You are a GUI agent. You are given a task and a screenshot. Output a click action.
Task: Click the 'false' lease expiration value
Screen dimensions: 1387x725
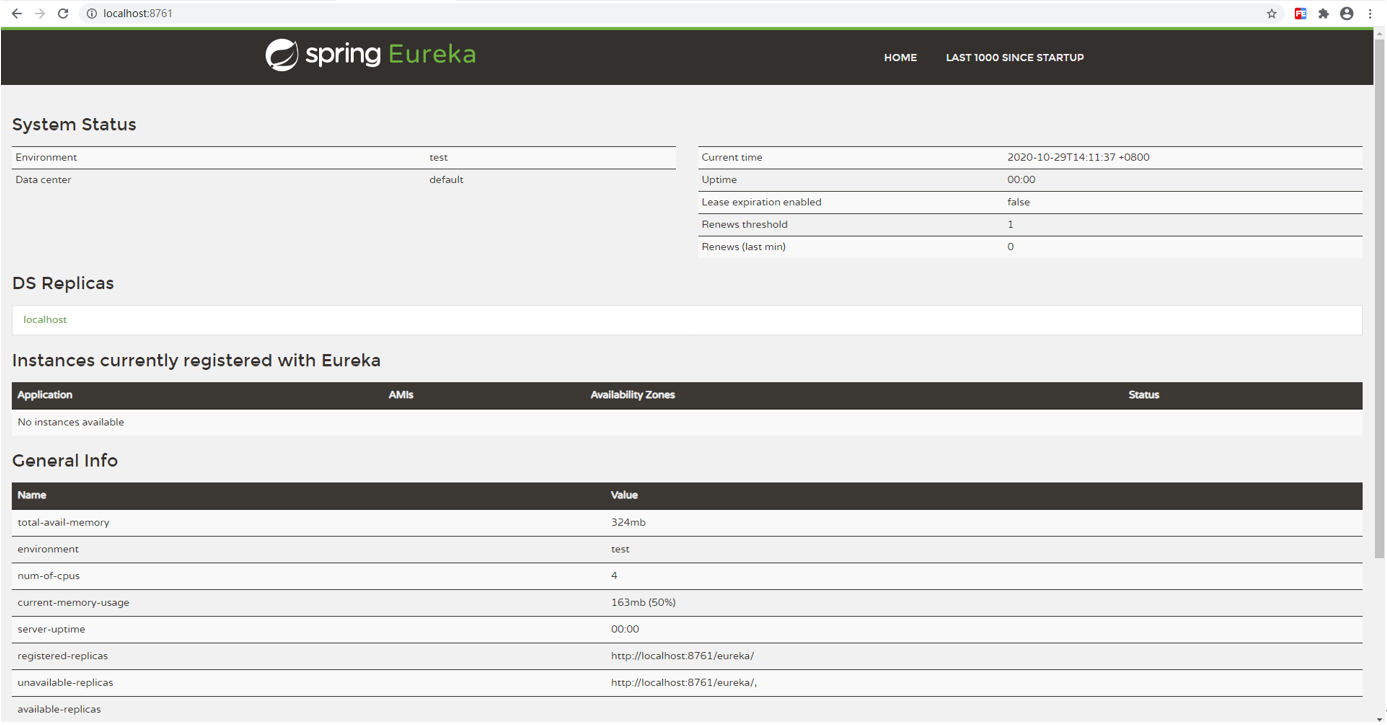coord(1018,202)
